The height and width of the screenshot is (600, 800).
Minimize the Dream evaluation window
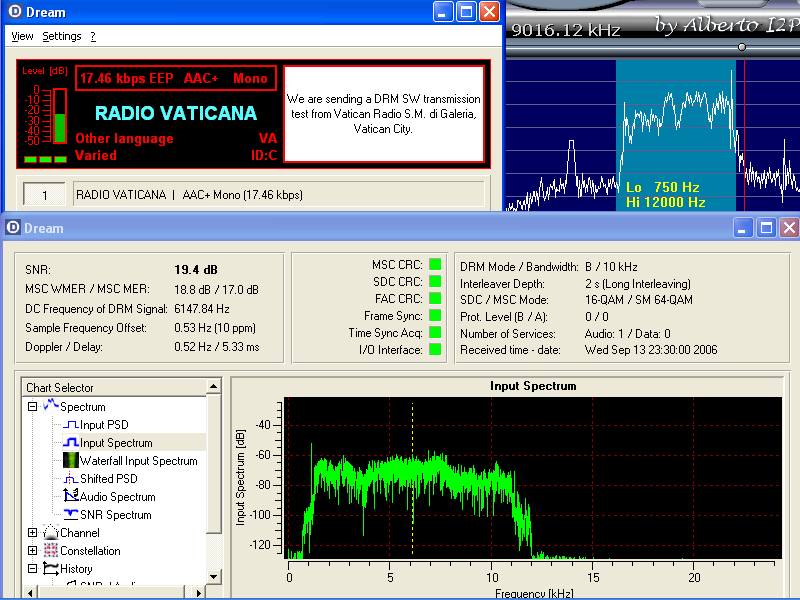(743, 228)
